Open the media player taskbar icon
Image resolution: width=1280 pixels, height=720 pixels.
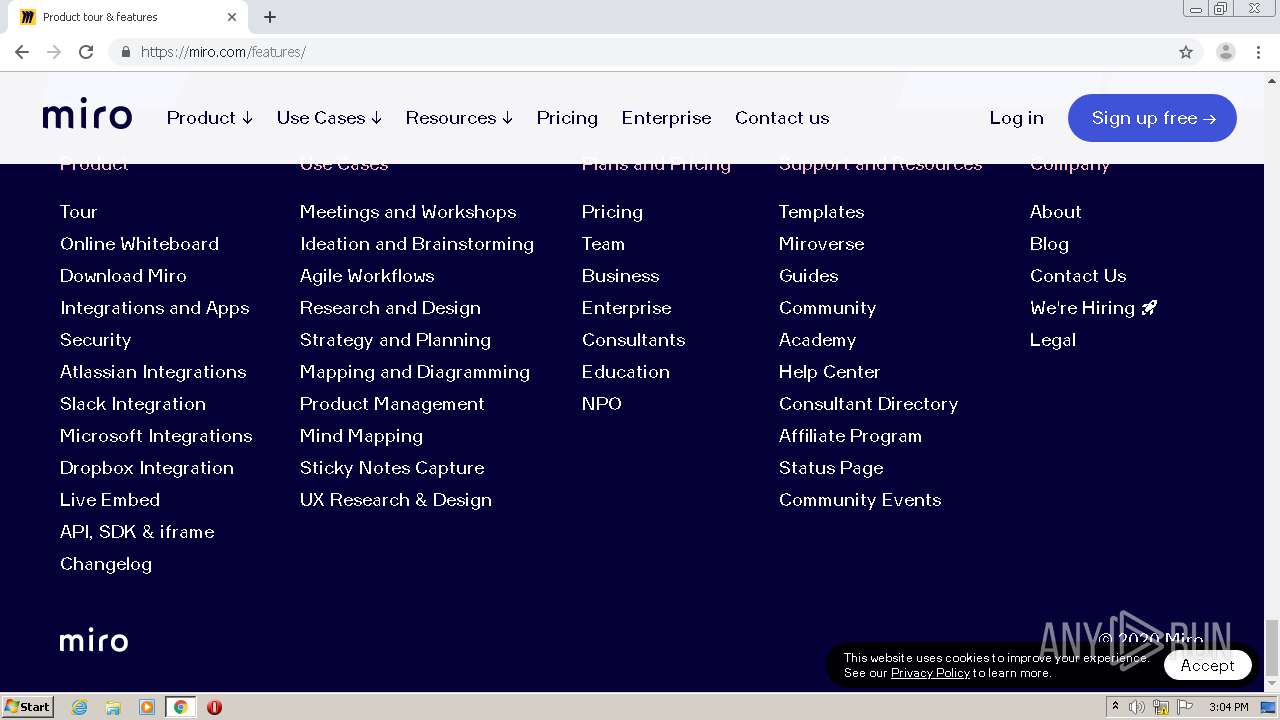tap(147, 707)
